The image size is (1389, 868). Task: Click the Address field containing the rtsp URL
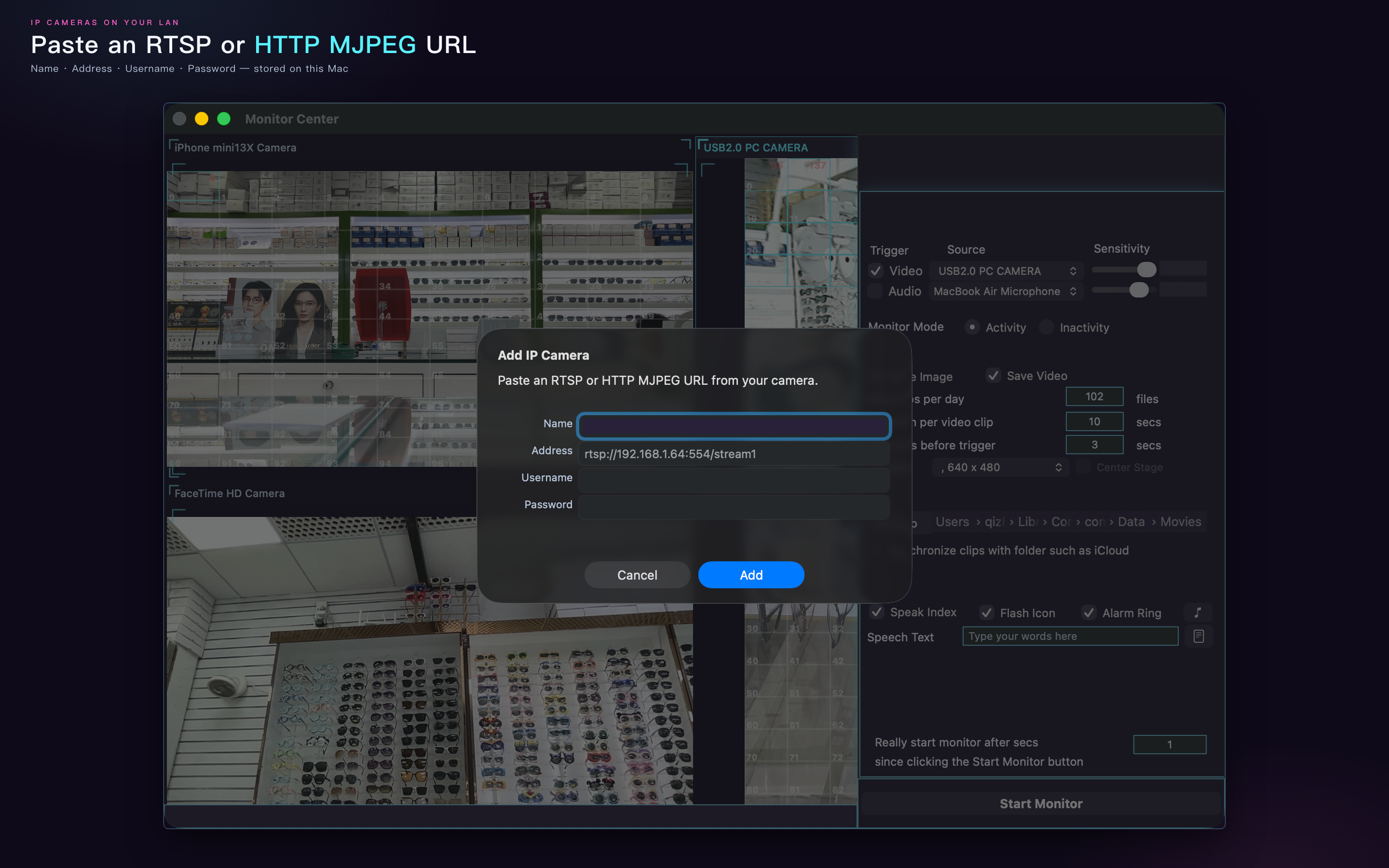(x=734, y=453)
